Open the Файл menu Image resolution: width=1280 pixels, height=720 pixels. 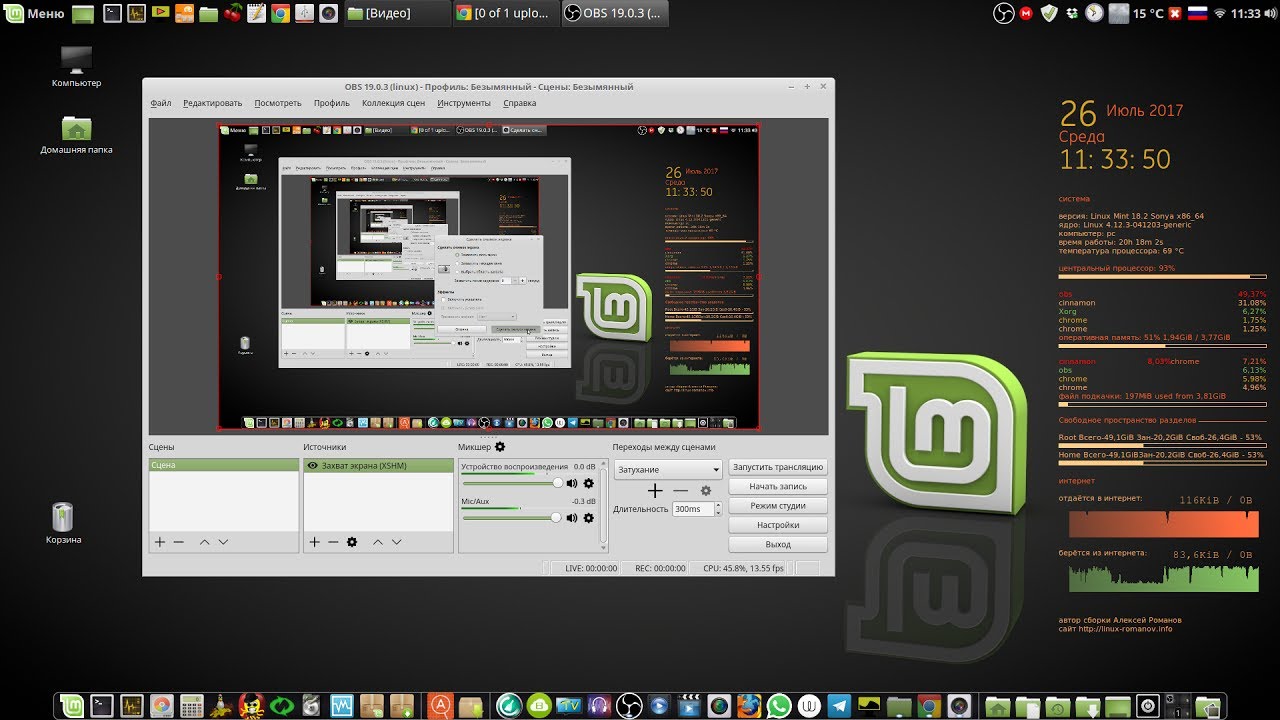pos(161,103)
